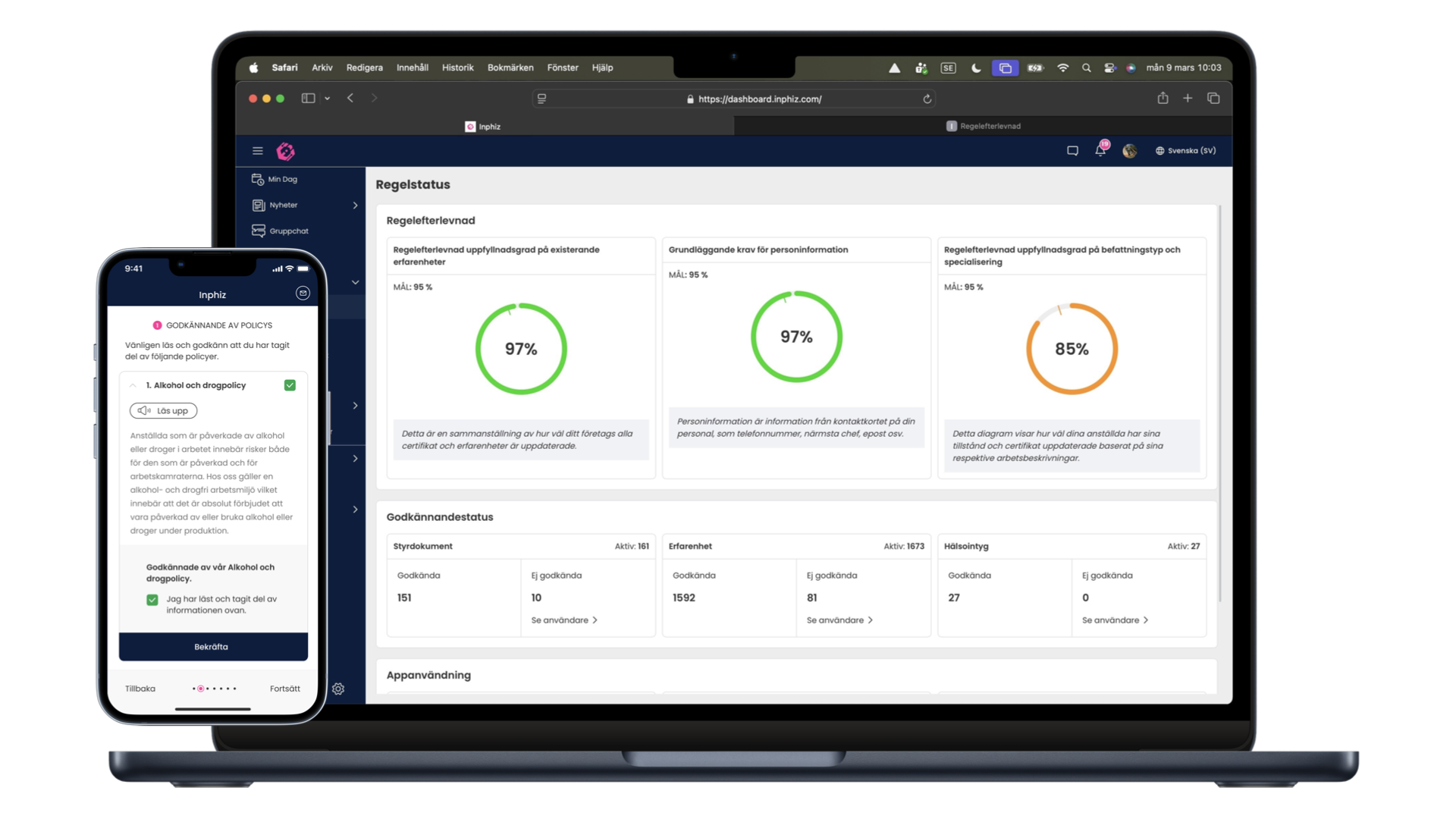Click the Inphiz logo in header
Viewport: 1456px width, 819px height.
286,151
